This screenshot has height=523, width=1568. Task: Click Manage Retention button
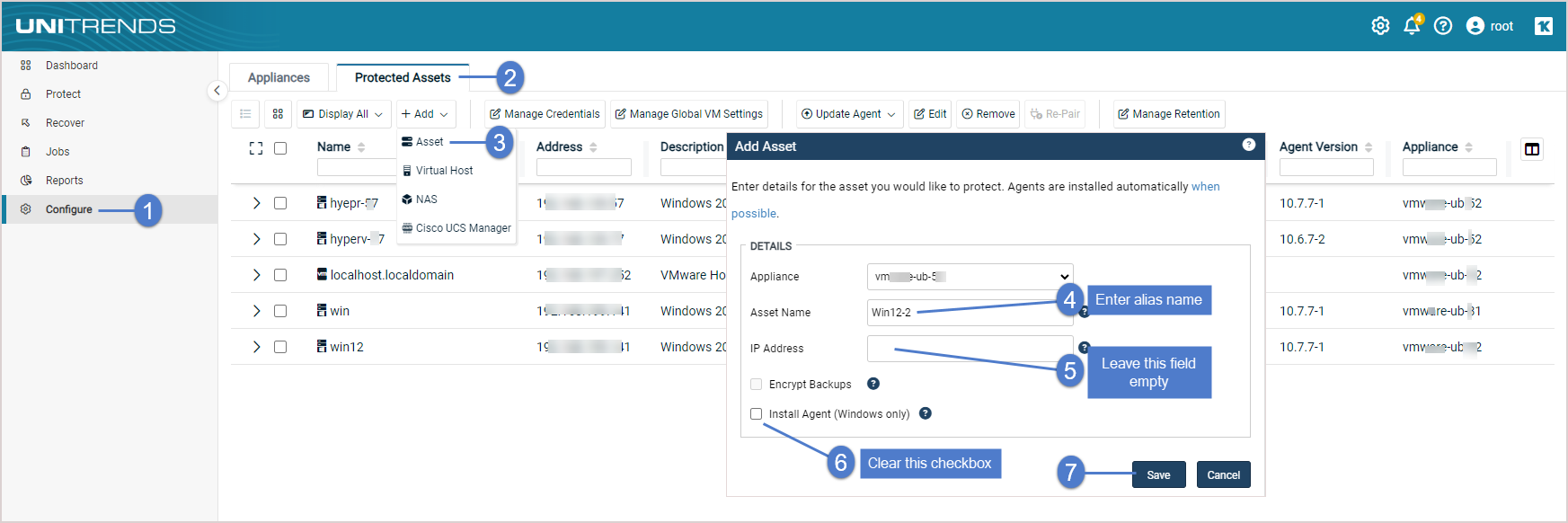point(1169,114)
